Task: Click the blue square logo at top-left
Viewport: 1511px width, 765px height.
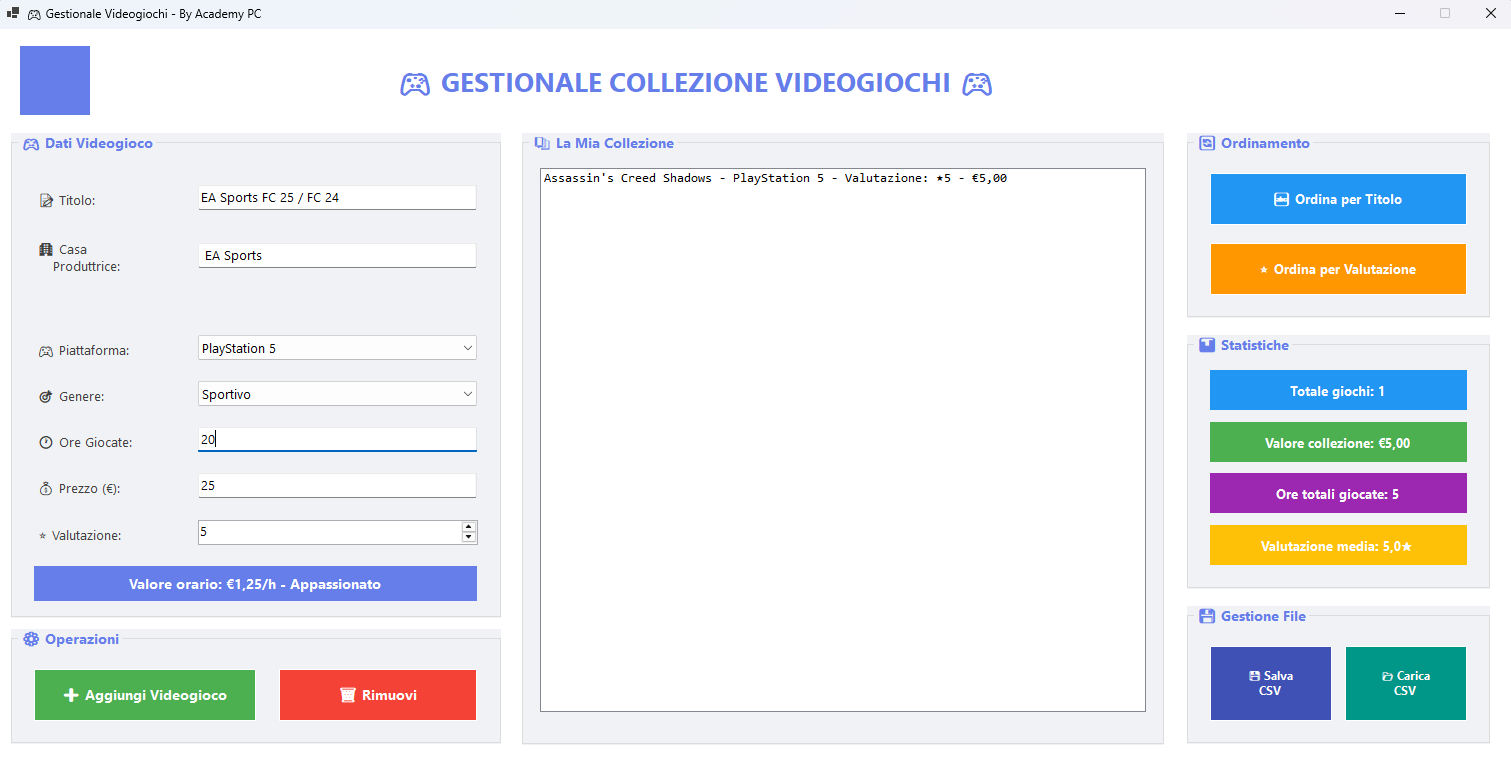Action: 55,80
